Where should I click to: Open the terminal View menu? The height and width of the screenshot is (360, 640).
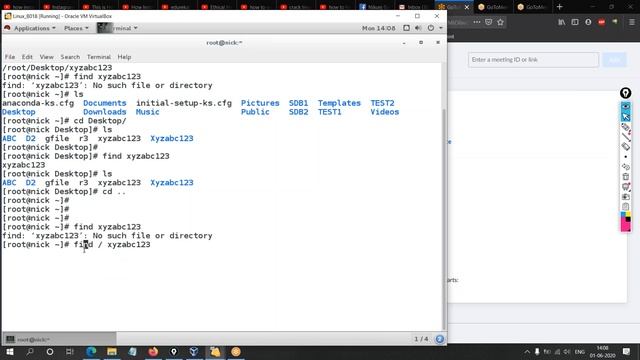(x=47, y=57)
